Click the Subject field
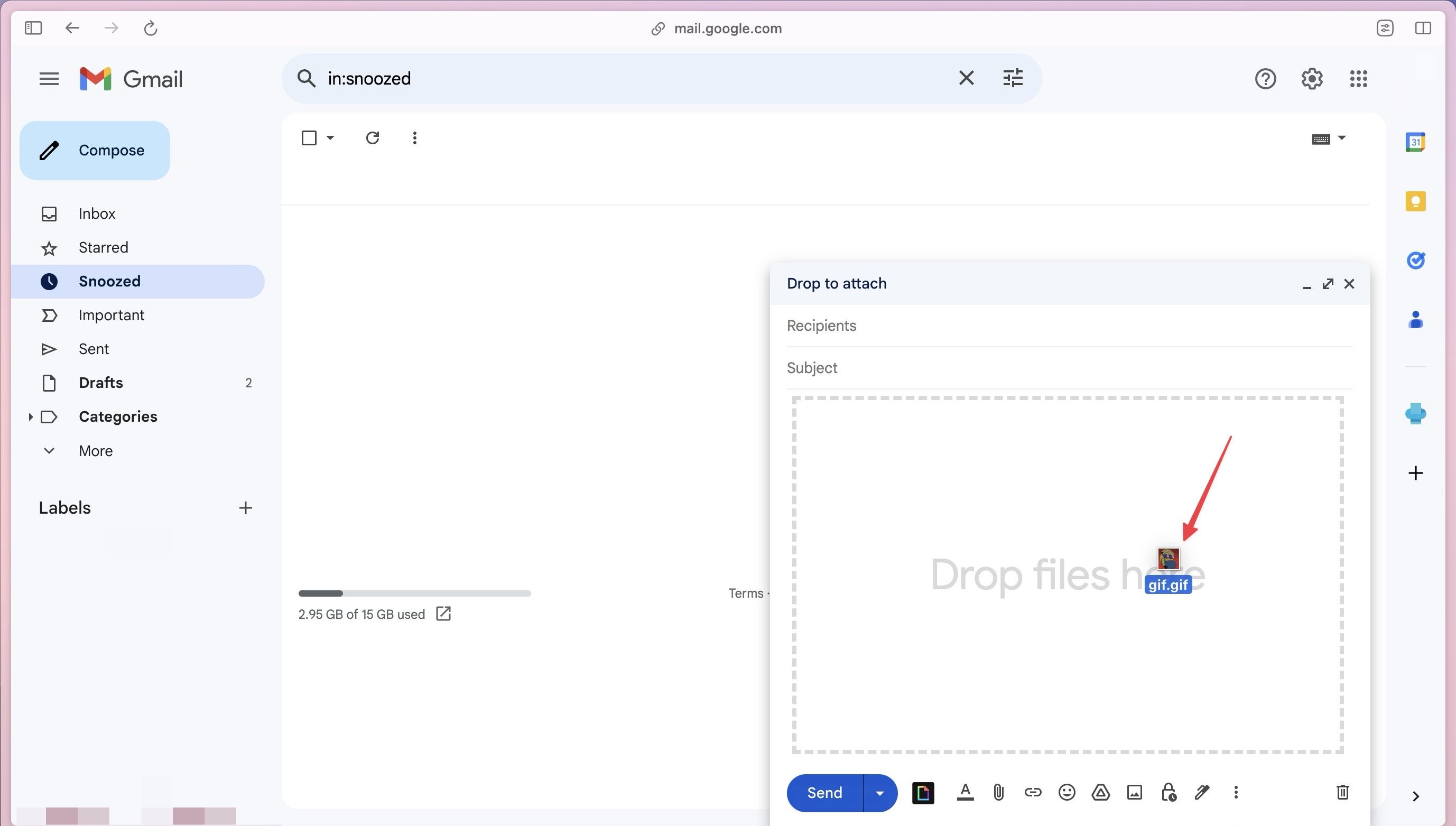Viewport: 1456px width, 826px height. [x=1069, y=368]
